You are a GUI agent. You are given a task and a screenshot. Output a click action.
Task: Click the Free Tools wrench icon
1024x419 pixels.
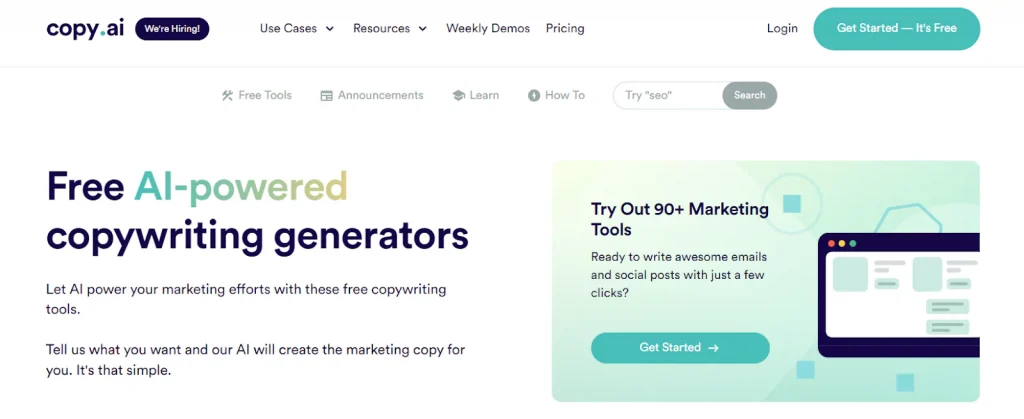[227, 95]
